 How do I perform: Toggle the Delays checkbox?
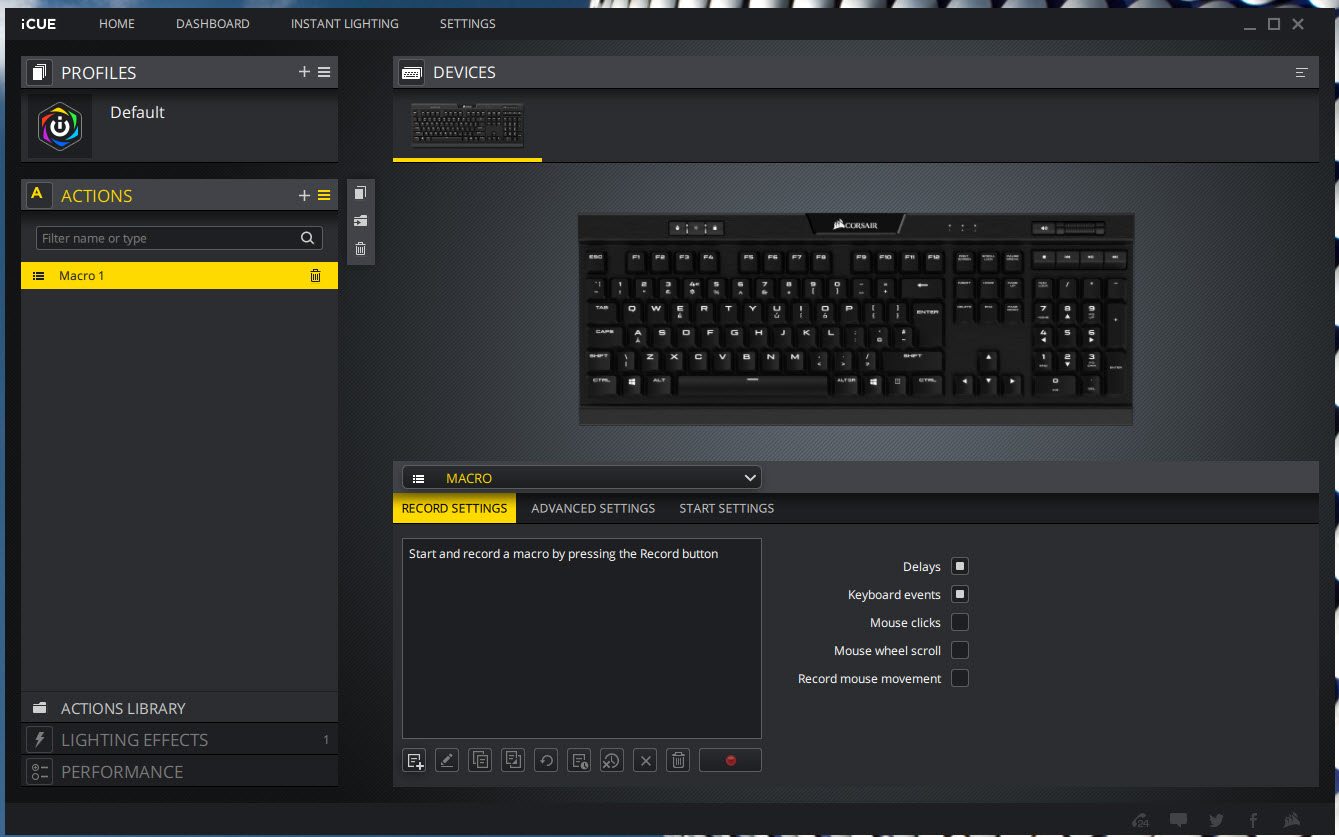click(x=960, y=566)
